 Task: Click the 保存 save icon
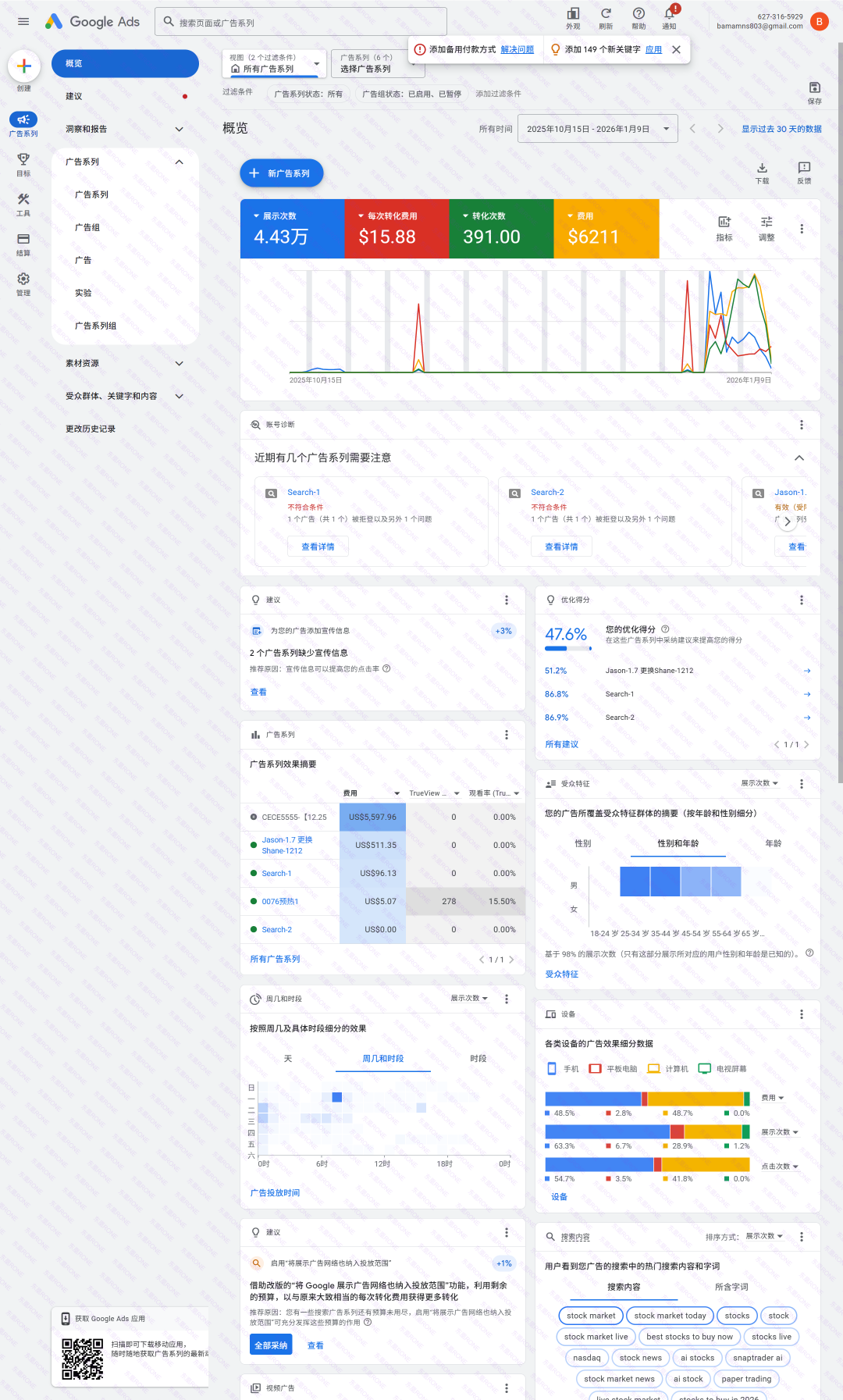point(815,87)
